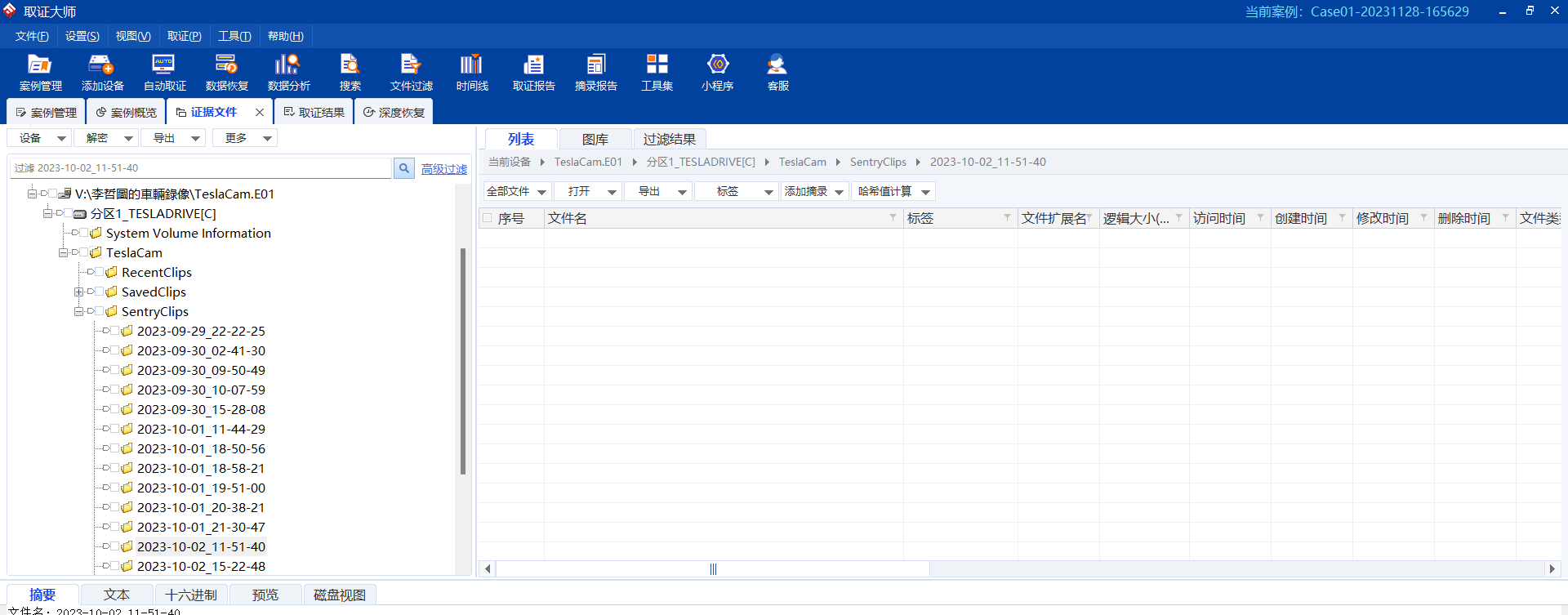The width and height of the screenshot is (1568, 615).
Task: Check the TeslaCam folder checkbox
Action: [x=83, y=252]
